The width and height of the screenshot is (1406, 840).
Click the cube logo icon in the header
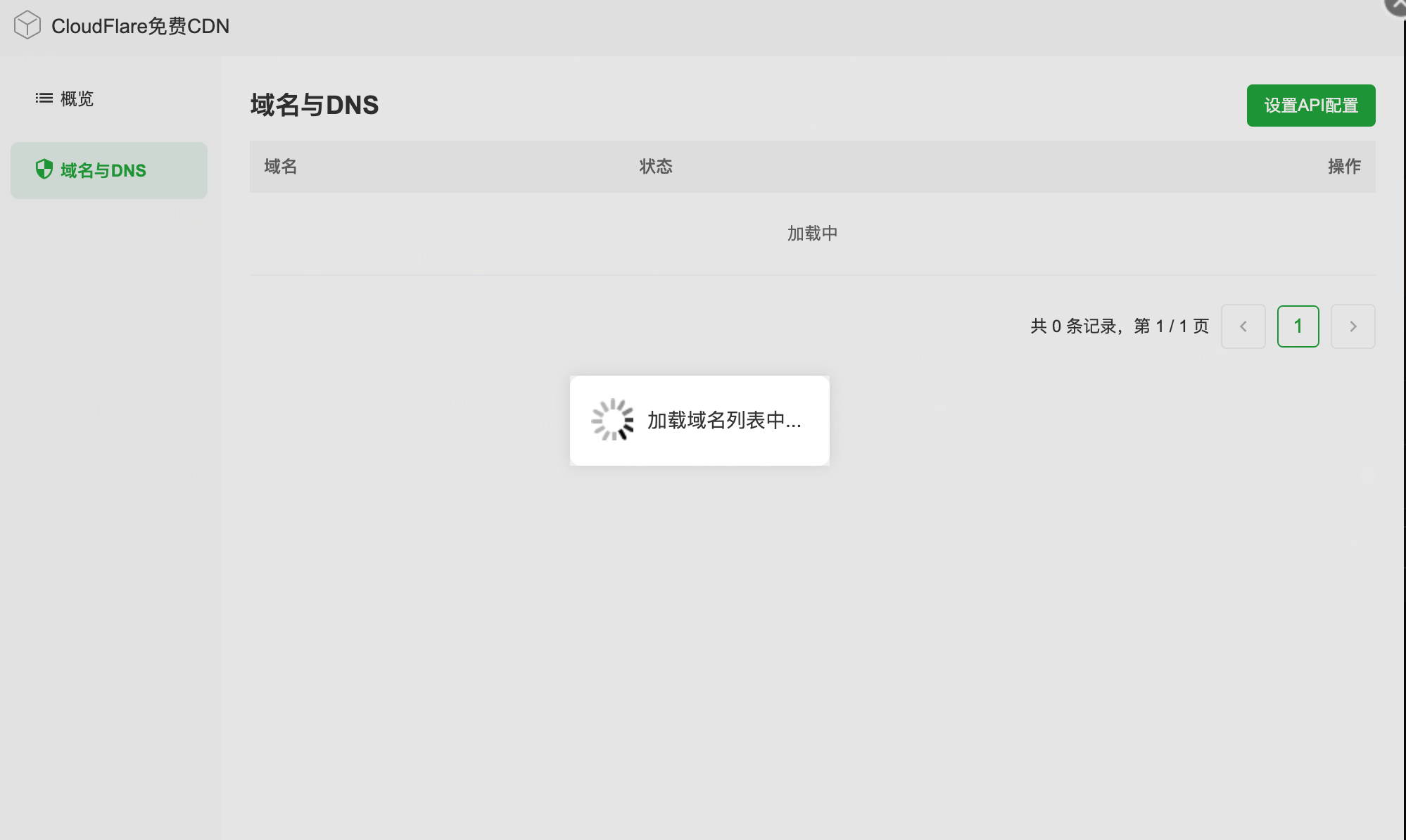pyautogui.click(x=28, y=25)
